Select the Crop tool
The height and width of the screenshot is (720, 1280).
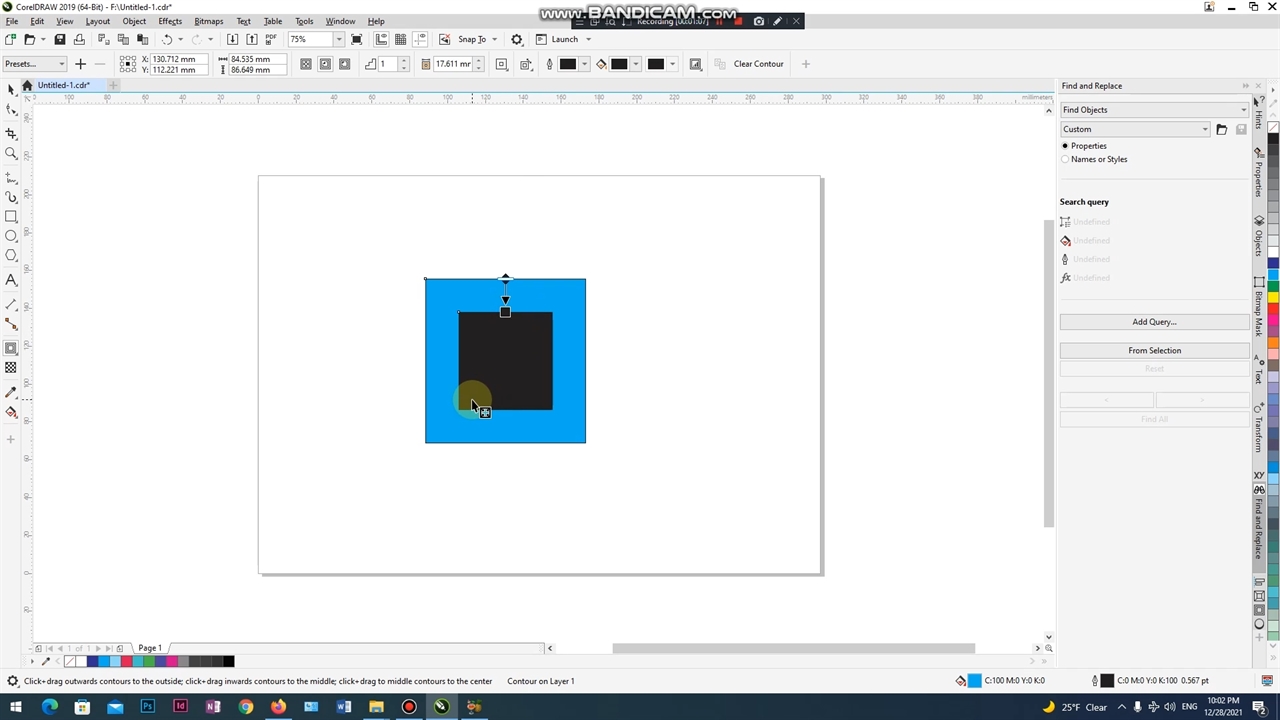coord(11,133)
